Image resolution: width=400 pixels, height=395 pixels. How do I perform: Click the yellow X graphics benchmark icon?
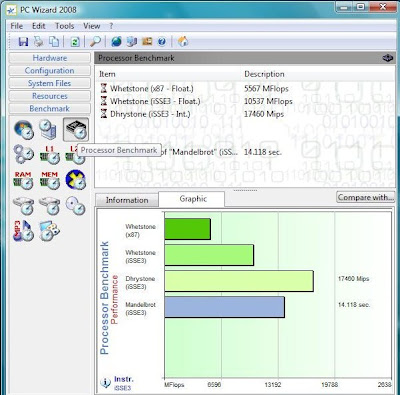pyautogui.click(x=76, y=180)
